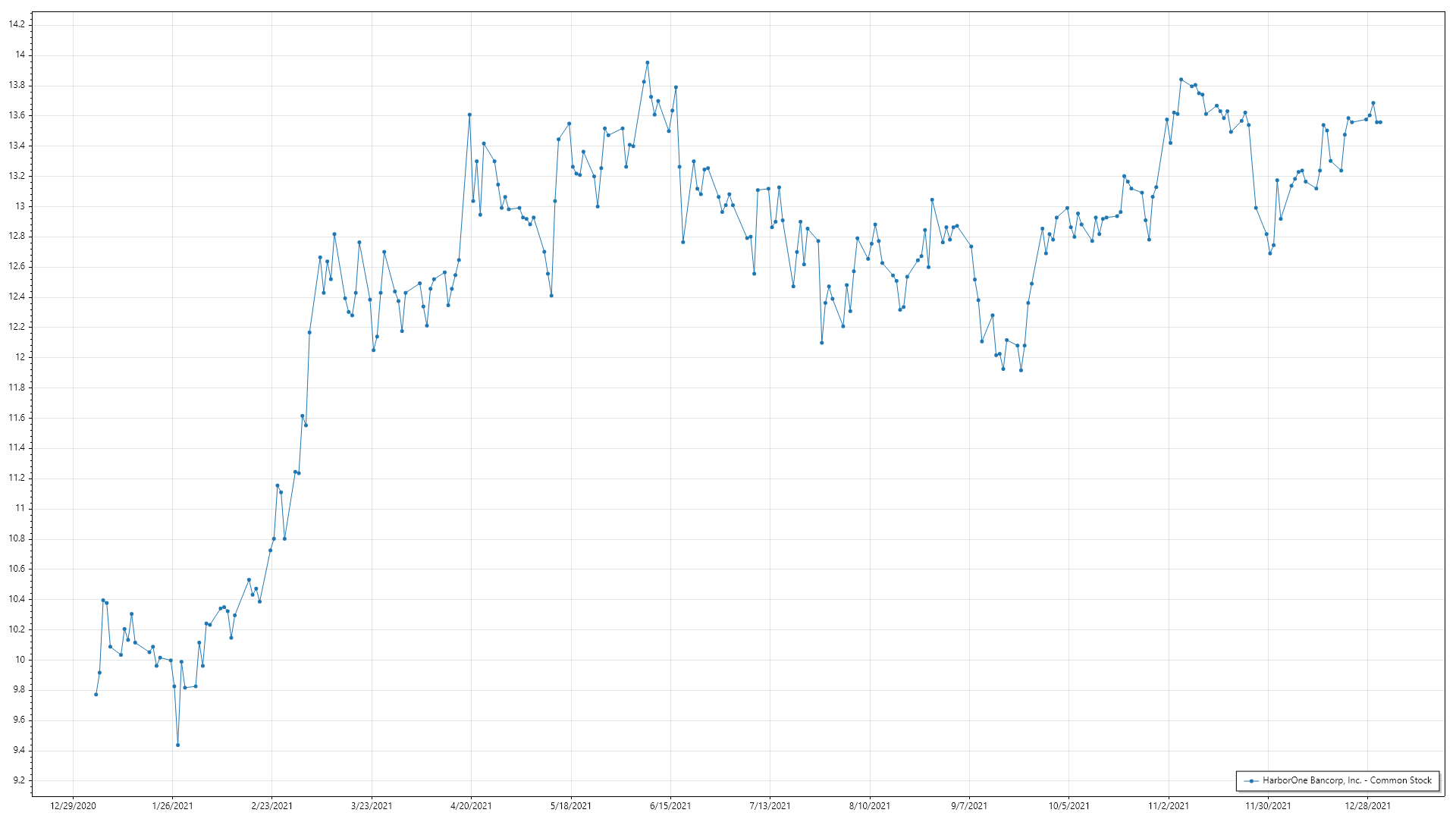Click the 13 y-axis value label

(x=20, y=206)
